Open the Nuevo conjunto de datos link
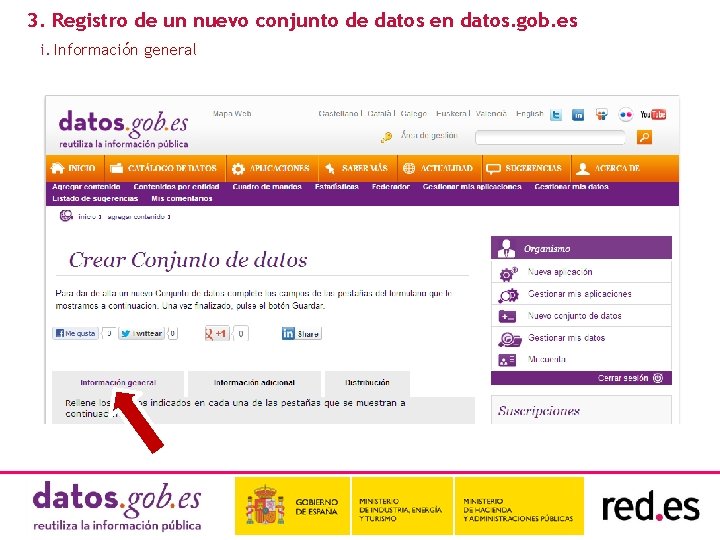 (574, 316)
